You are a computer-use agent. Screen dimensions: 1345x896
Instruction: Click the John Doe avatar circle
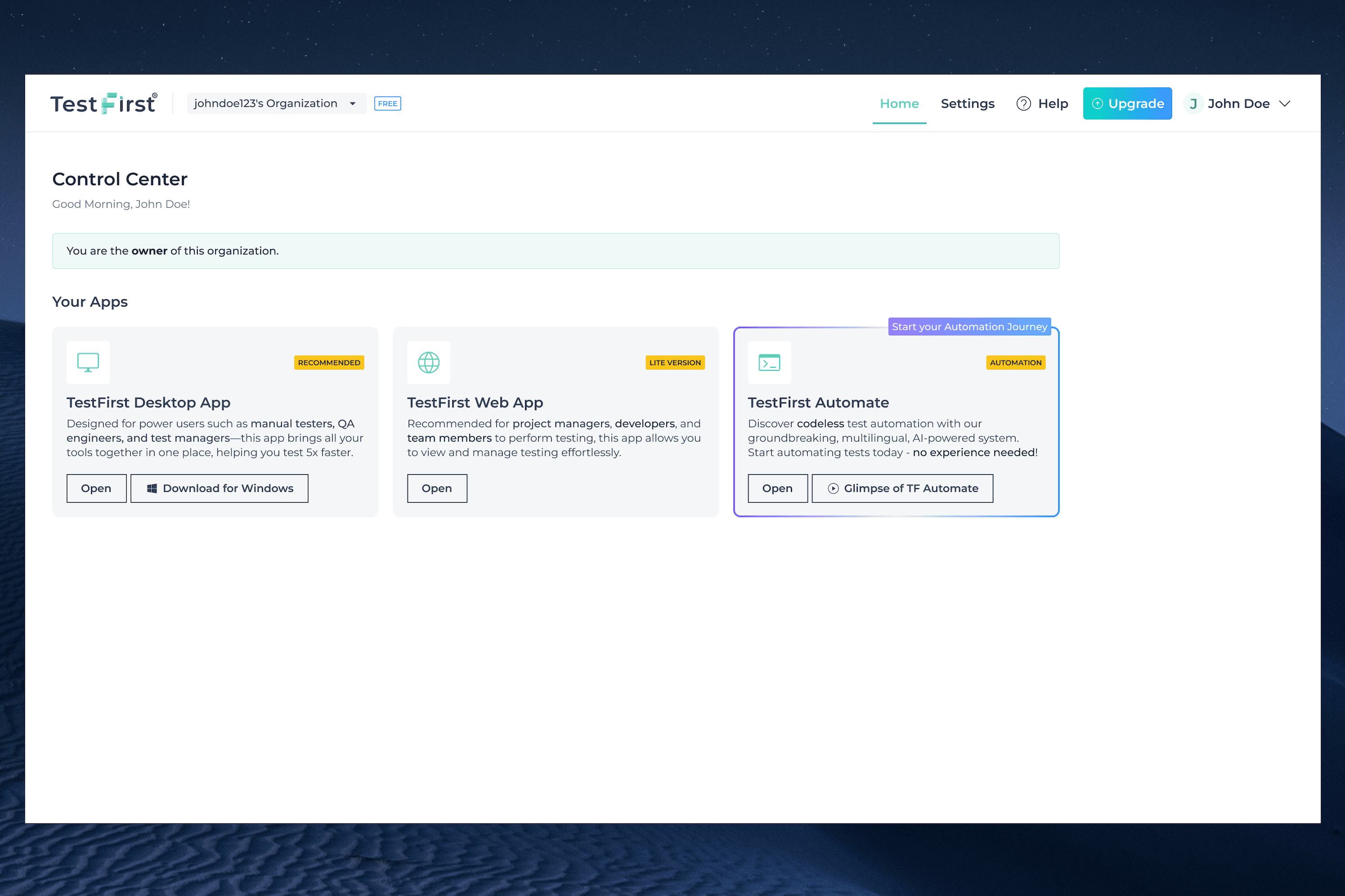click(x=1193, y=103)
